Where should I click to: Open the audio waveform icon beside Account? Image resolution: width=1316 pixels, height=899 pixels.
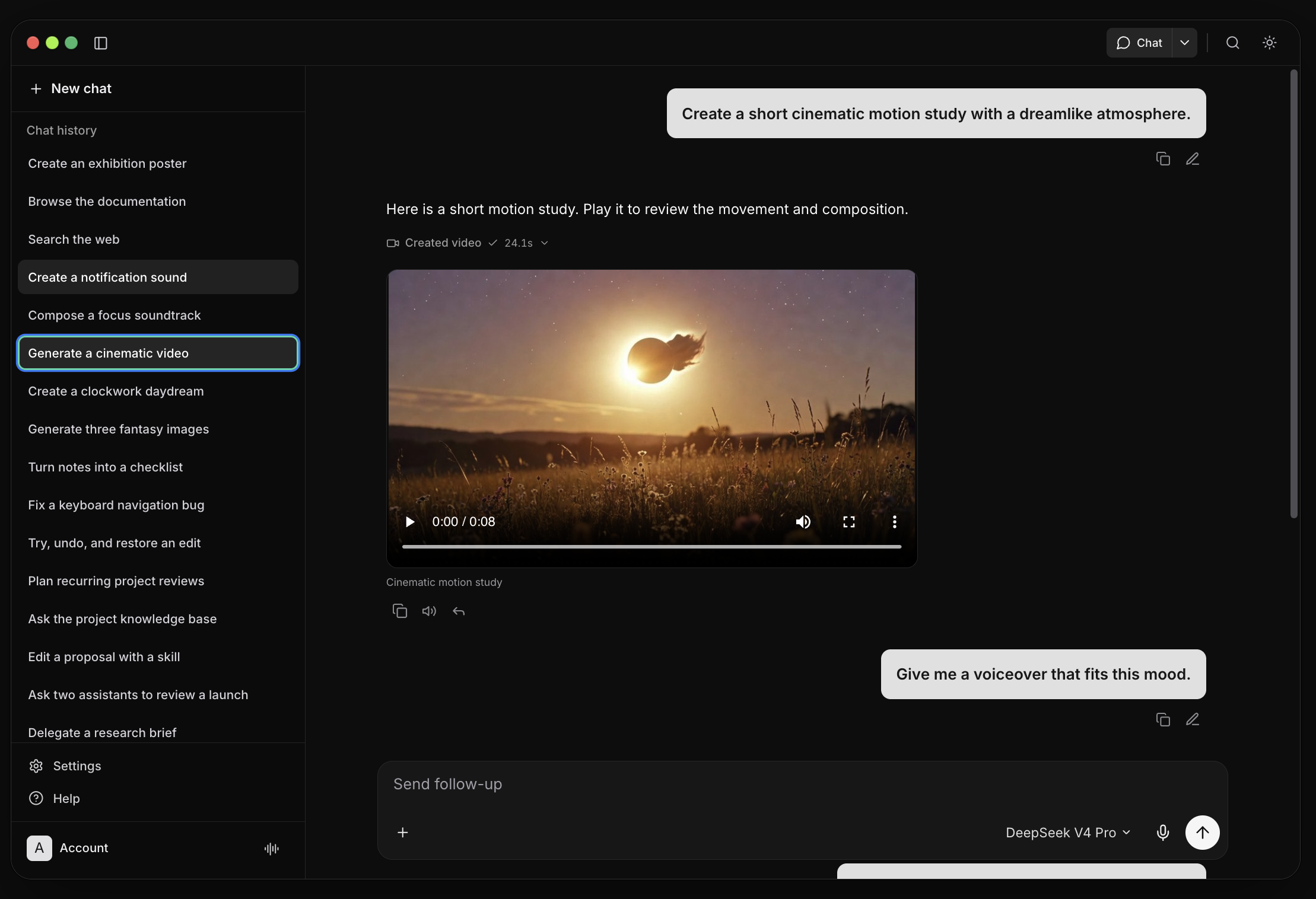[272, 849]
